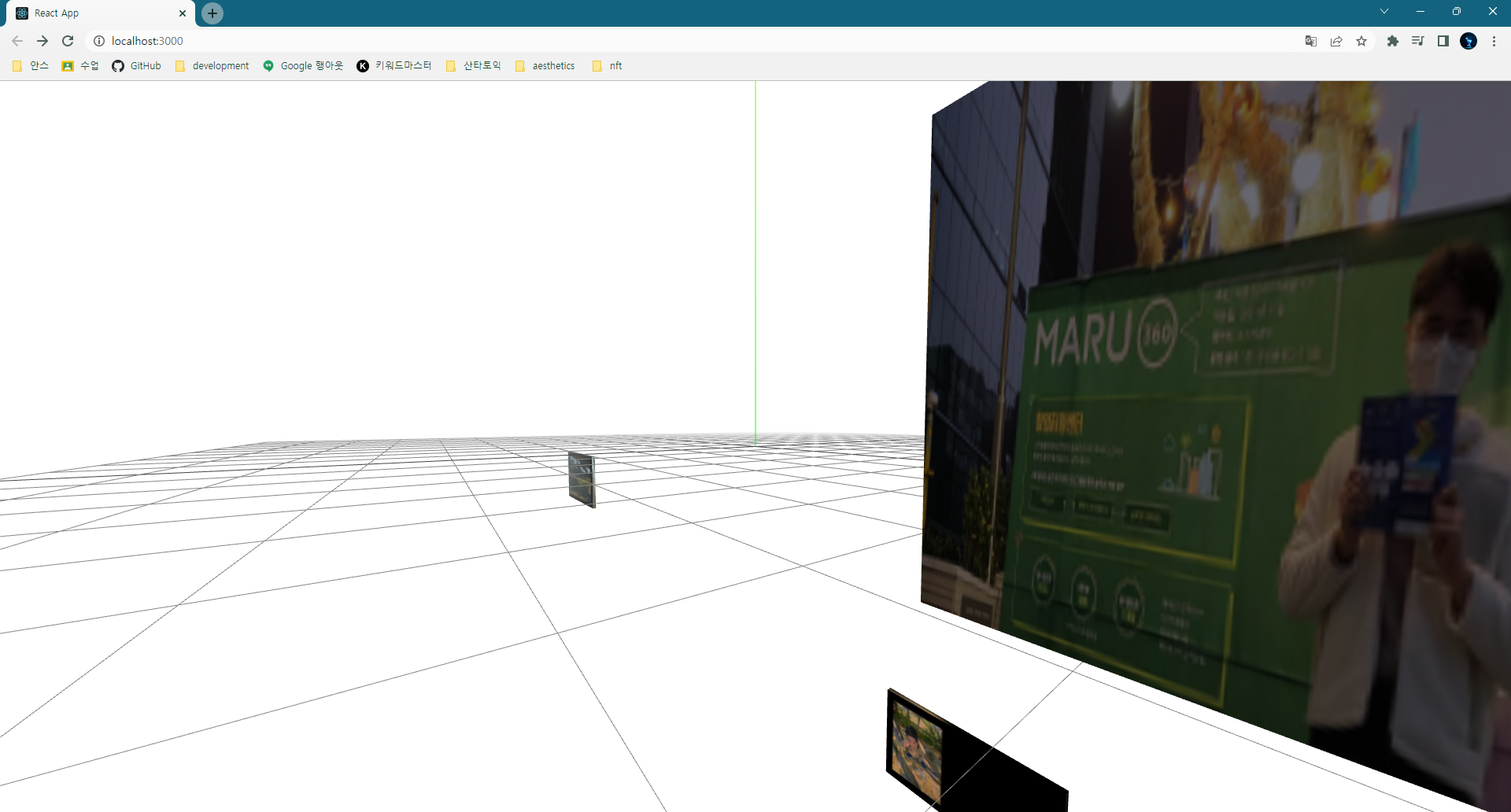Click the browser back arrow
The image size is (1511, 812).
17,41
